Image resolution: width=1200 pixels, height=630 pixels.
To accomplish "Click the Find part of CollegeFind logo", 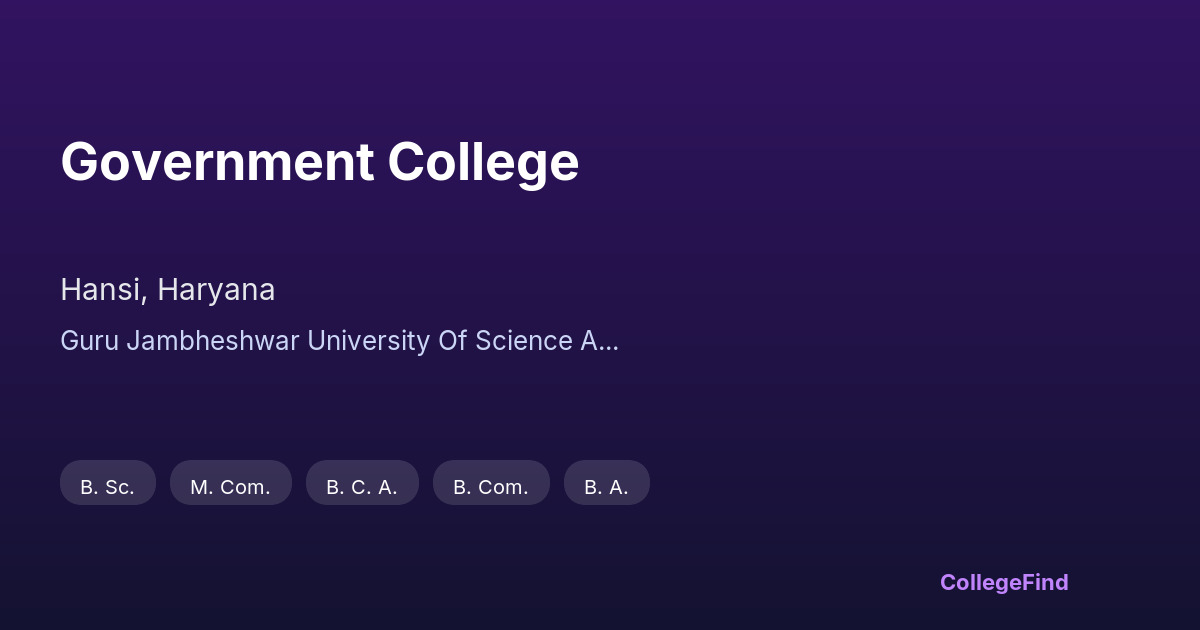I will [x=1046, y=582].
